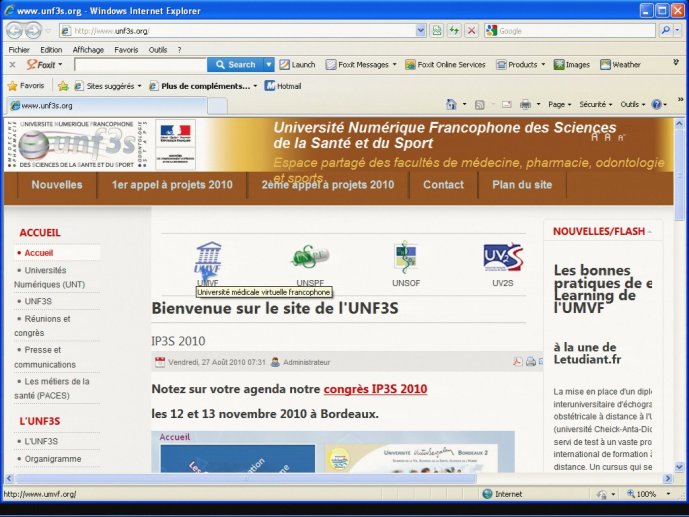Click the Add to favorites bar star icon
Viewport: 689px width, 517px height.
click(x=63, y=86)
